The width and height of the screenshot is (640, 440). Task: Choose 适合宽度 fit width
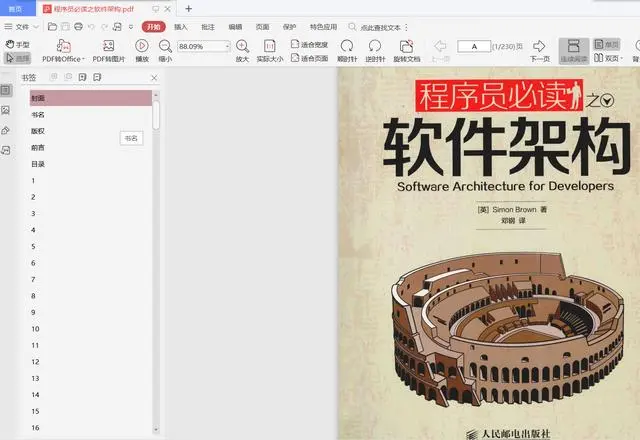309,44
